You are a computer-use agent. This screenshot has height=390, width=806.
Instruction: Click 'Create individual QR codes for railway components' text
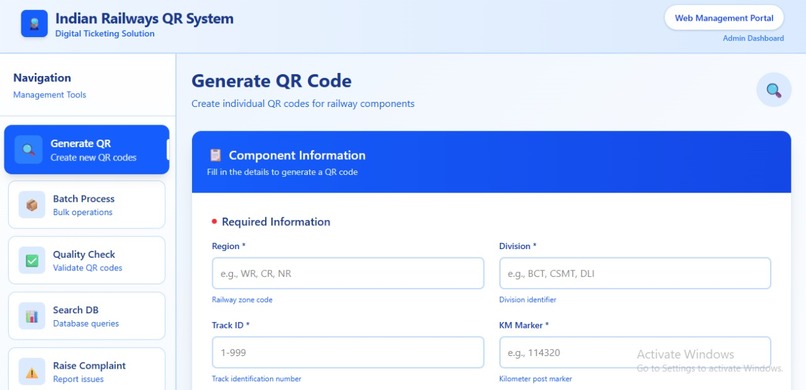(x=303, y=104)
